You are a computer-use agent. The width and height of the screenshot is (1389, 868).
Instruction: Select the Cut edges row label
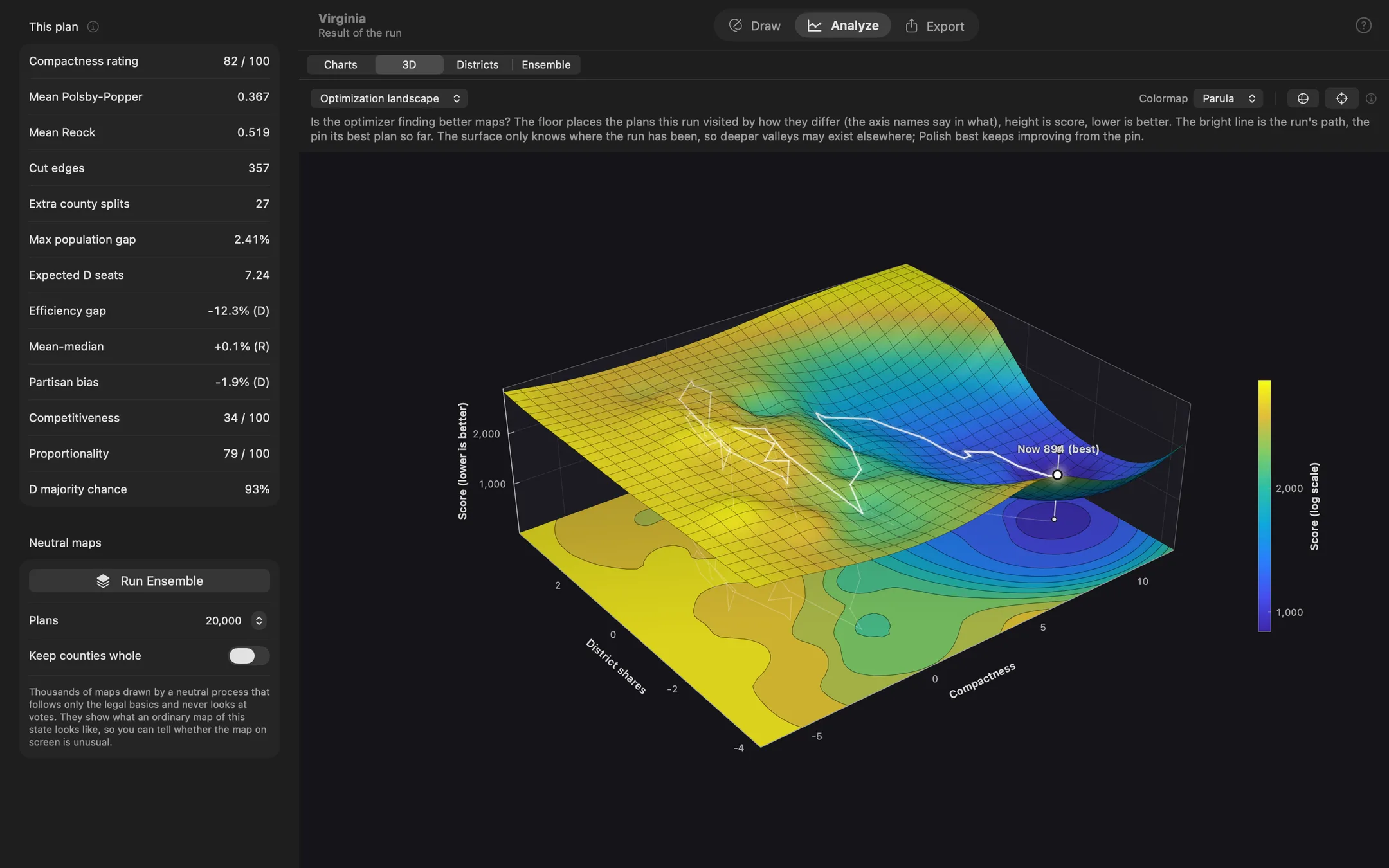coord(57,168)
